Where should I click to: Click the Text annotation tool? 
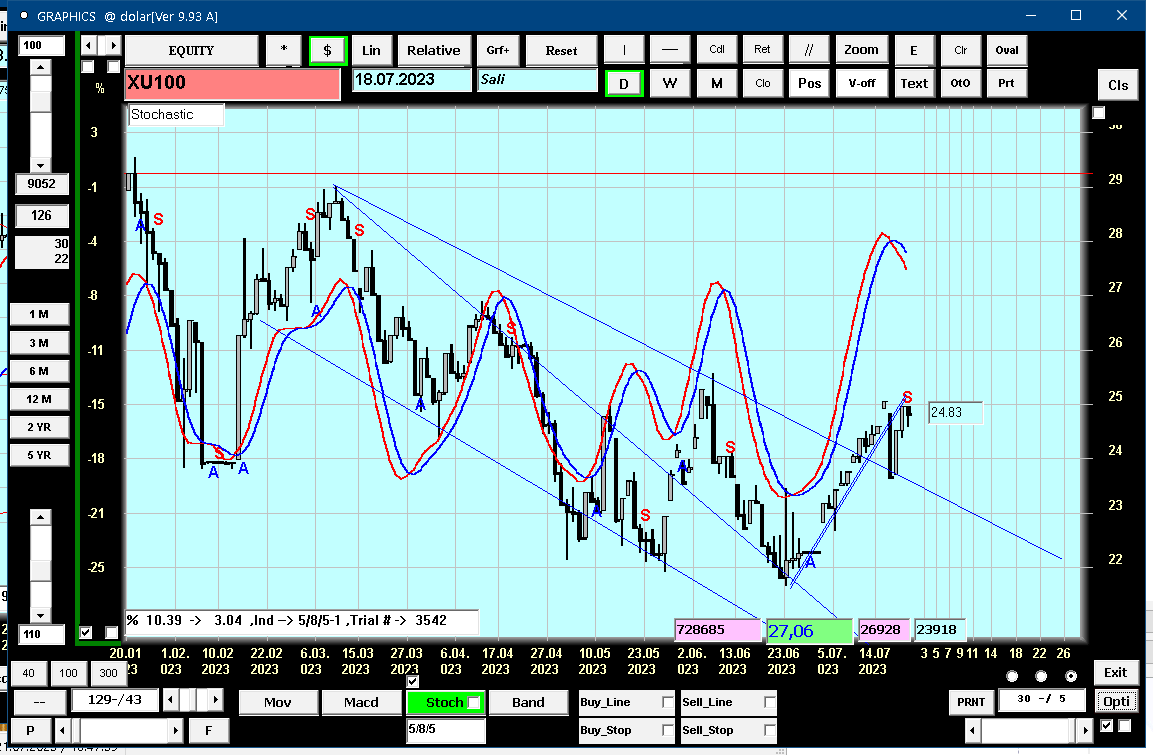914,83
